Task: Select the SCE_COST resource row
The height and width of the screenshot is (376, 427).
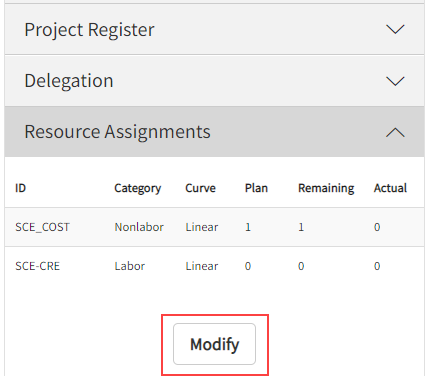Action: 214,227
